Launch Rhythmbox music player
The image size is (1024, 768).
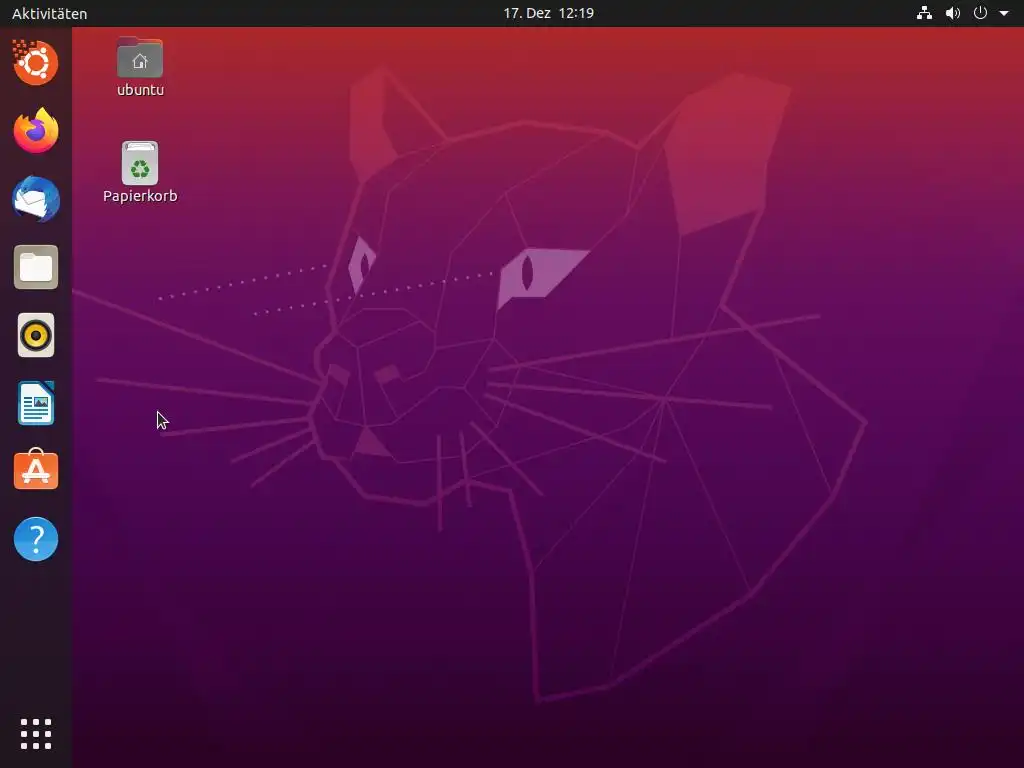36,336
